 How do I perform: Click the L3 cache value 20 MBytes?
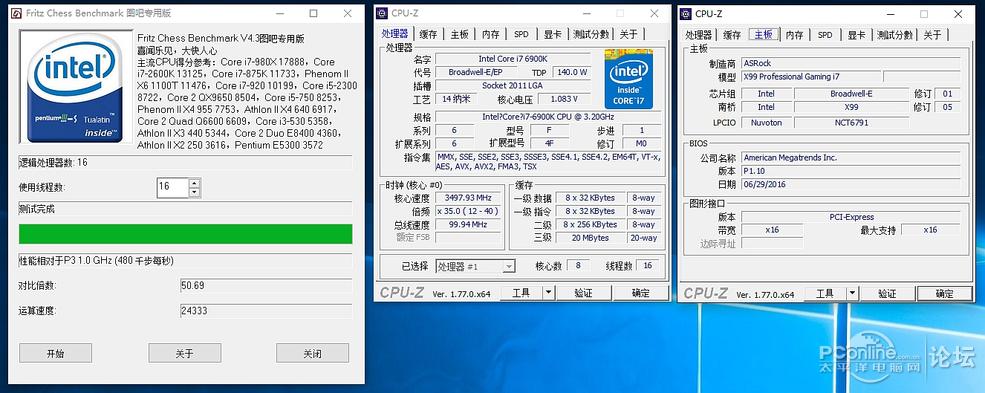[590, 238]
